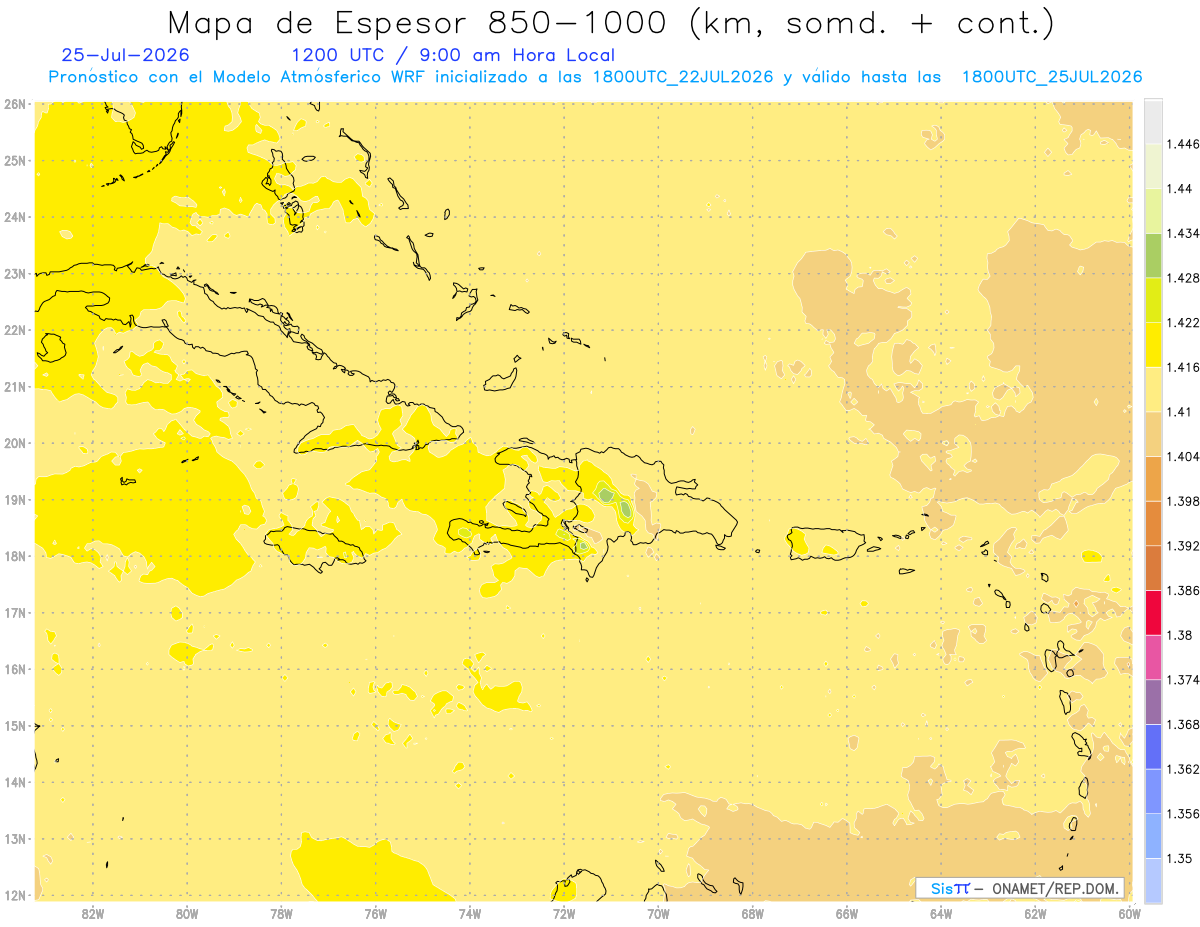Click the colorbar value 1.35
This screenshot has width=1200, height=927.
1179,858
